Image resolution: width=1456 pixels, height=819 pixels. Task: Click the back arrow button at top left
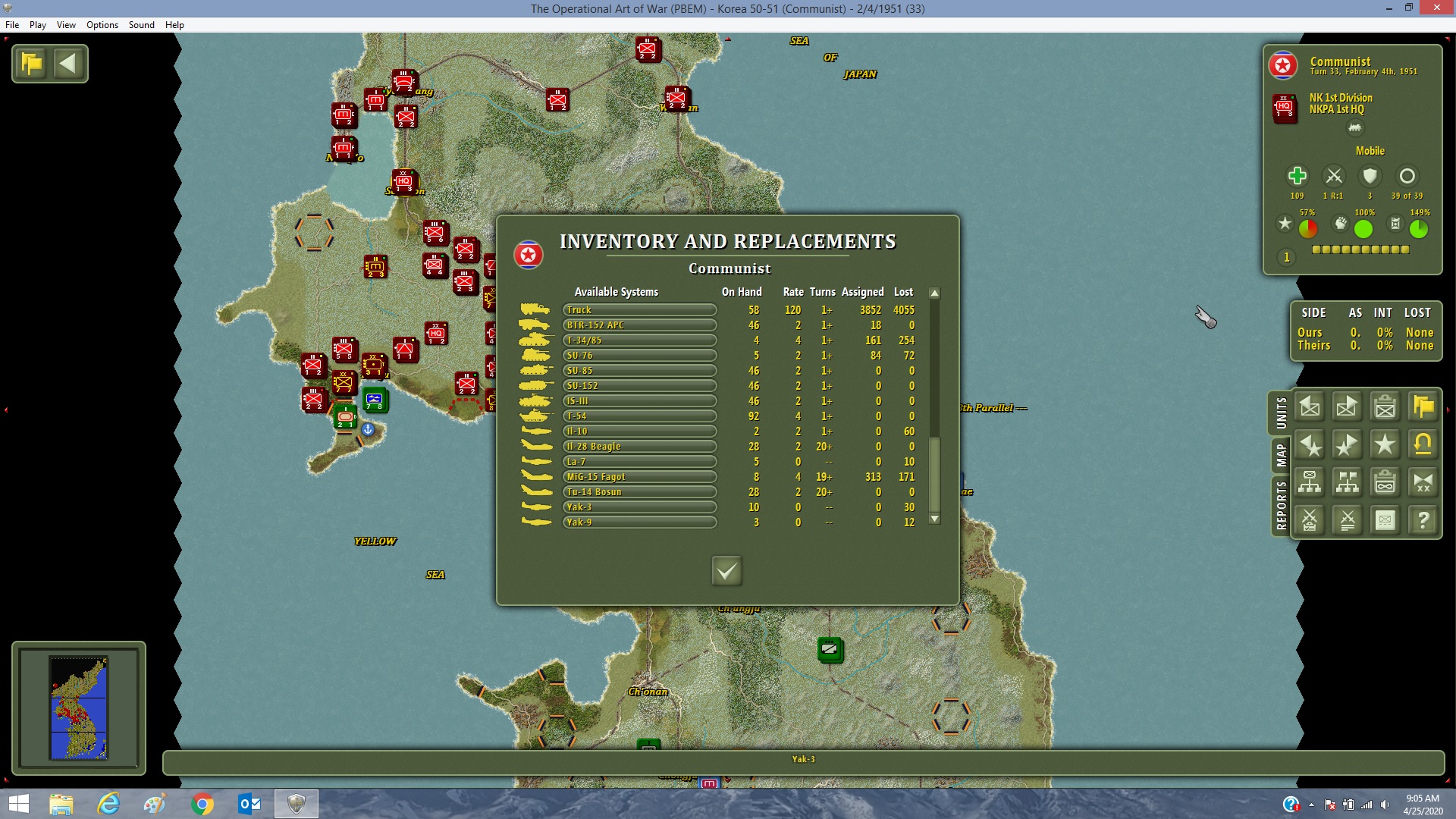68,64
